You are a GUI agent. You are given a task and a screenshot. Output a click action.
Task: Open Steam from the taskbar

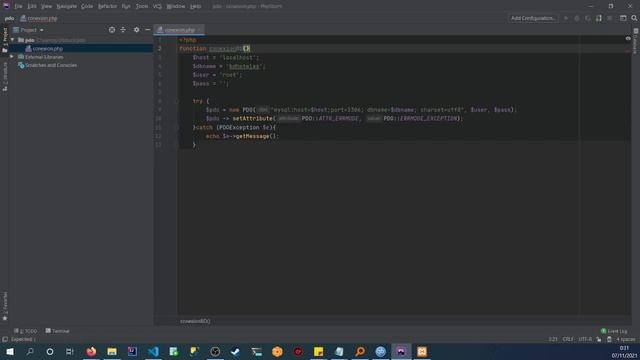pyautogui.click(x=236, y=351)
